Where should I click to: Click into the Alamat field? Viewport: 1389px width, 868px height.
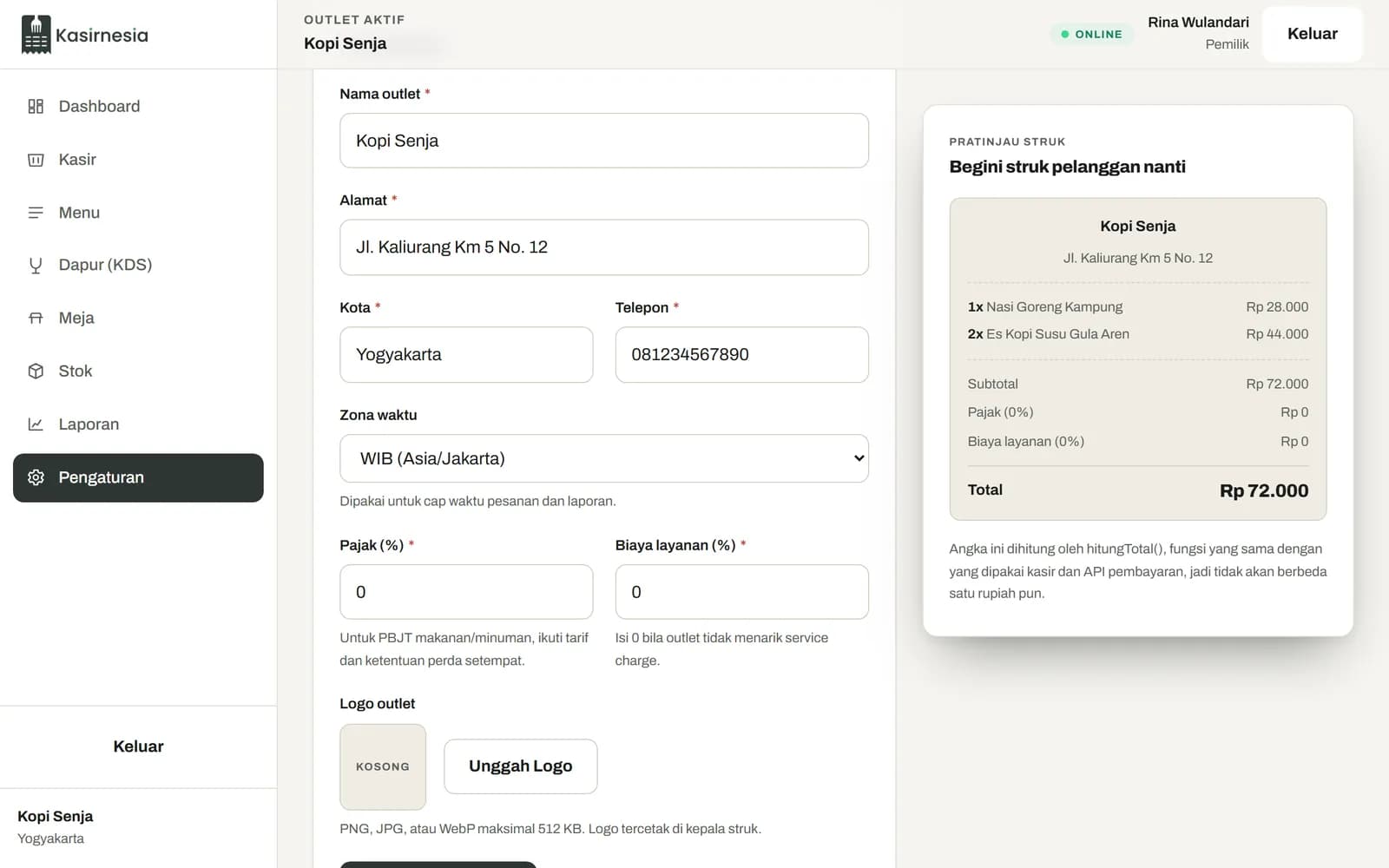(x=604, y=247)
